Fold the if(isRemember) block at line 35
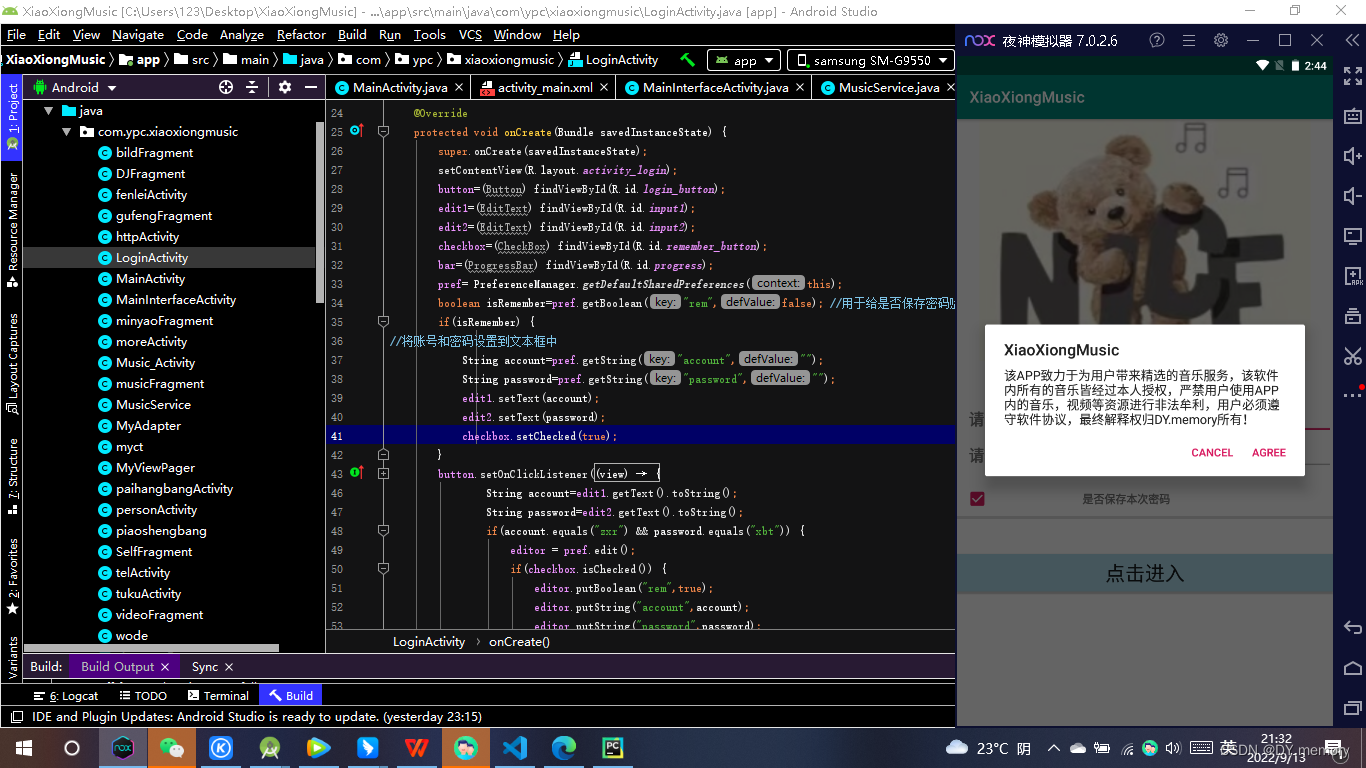This screenshot has width=1366, height=768. click(x=383, y=321)
